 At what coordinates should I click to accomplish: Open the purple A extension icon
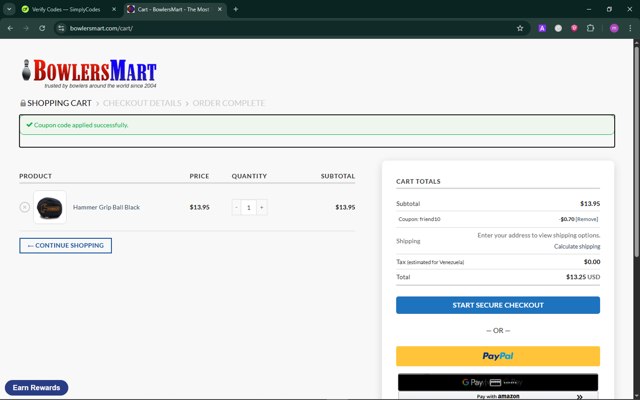pyautogui.click(x=542, y=28)
